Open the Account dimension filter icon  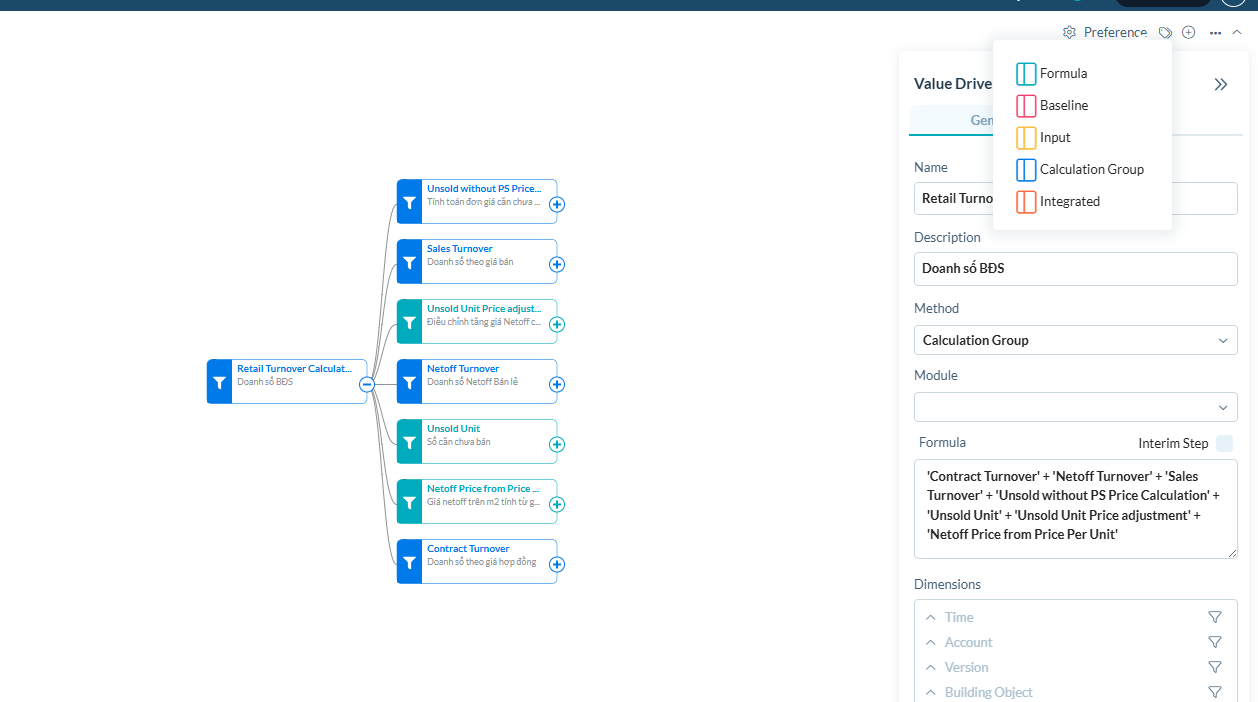[1215, 642]
